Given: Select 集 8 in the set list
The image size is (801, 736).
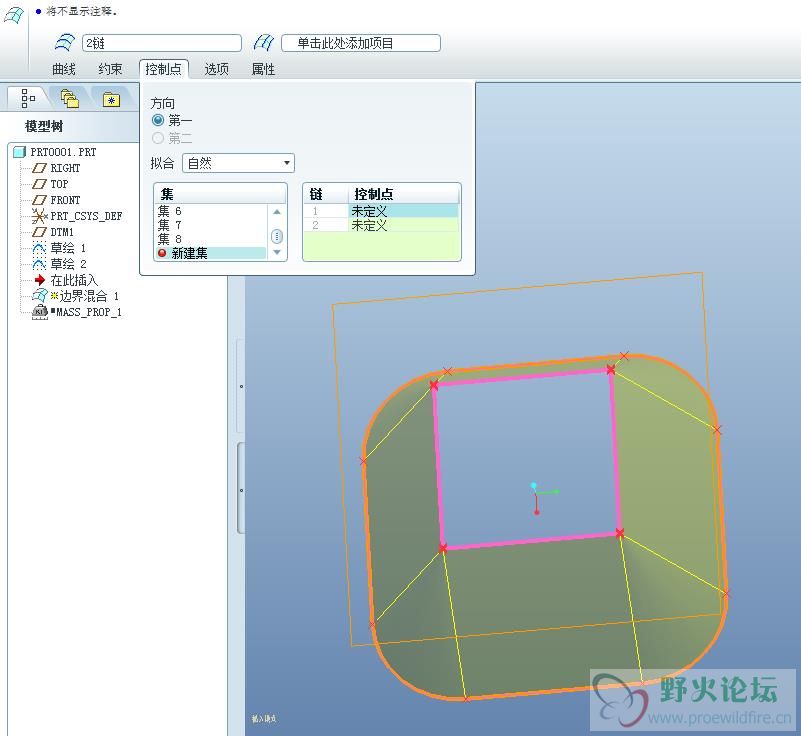Looking at the screenshot, I should tap(210, 239).
